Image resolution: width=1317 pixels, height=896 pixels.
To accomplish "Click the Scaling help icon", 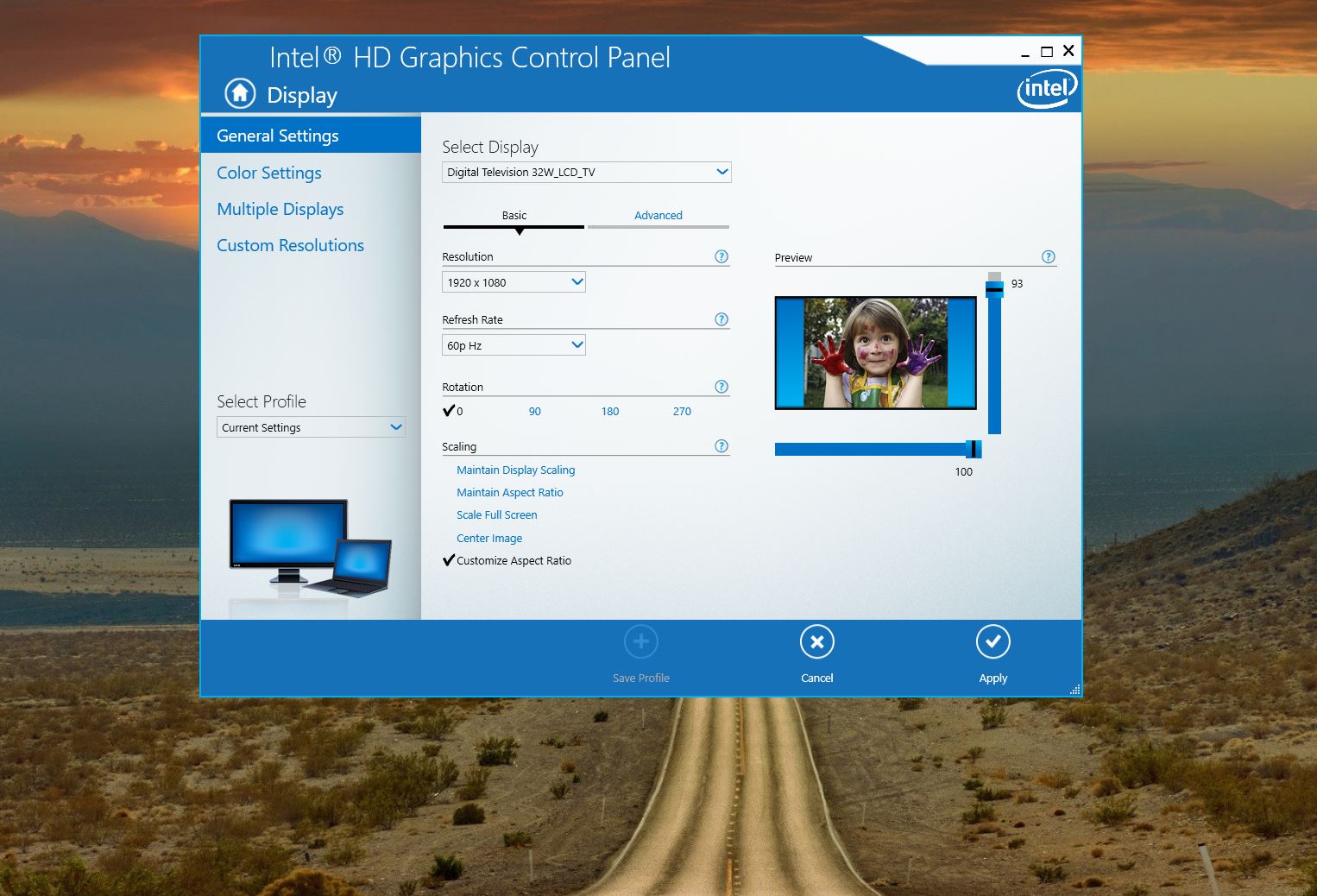I will coord(722,445).
